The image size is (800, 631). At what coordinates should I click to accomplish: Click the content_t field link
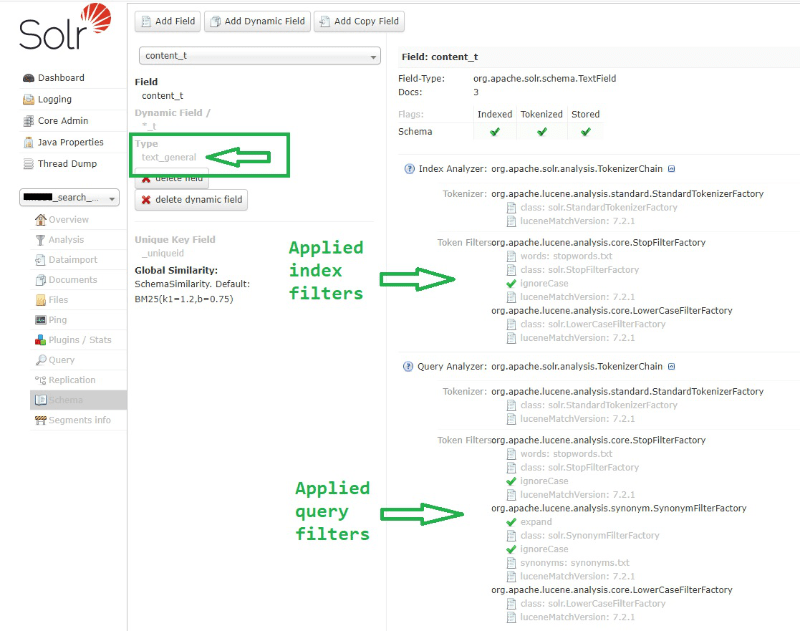[x=162, y=95]
